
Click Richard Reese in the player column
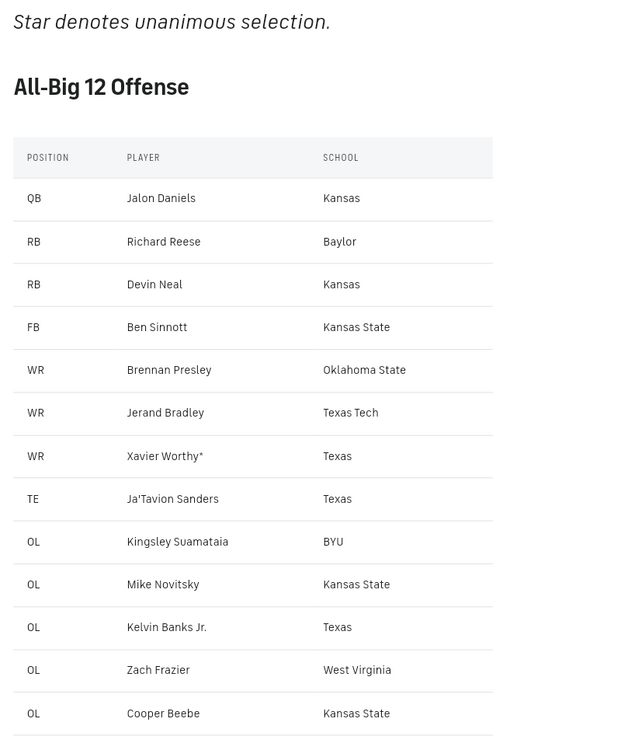click(163, 242)
